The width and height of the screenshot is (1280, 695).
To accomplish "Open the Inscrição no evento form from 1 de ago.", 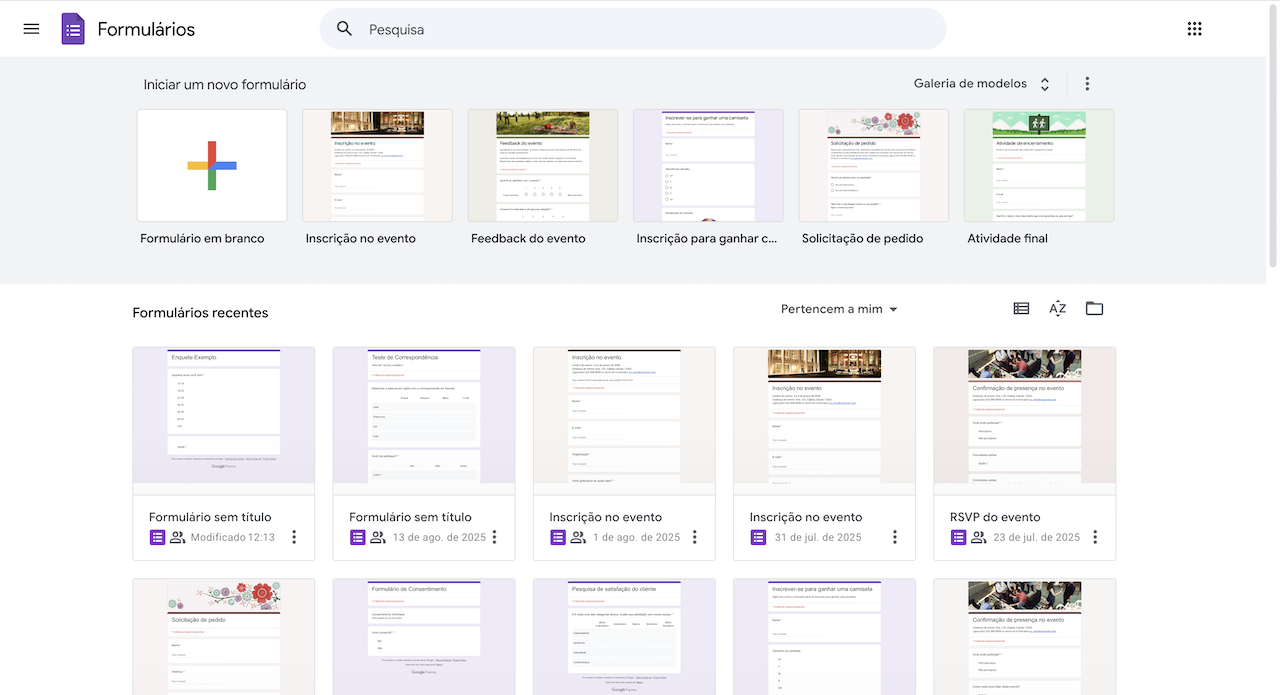I will [x=624, y=420].
